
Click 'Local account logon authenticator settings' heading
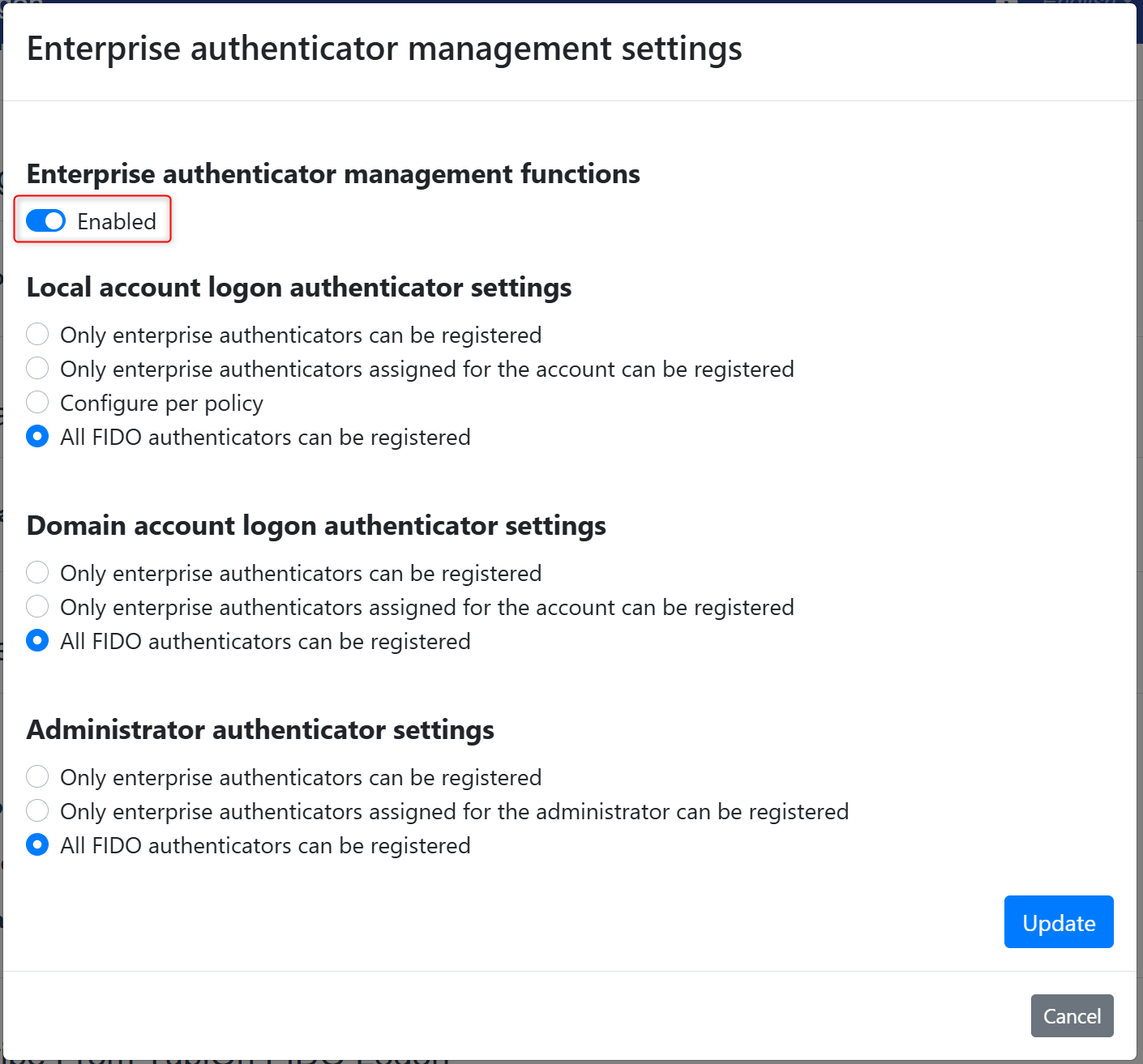pyautogui.click(x=299, y=288)
